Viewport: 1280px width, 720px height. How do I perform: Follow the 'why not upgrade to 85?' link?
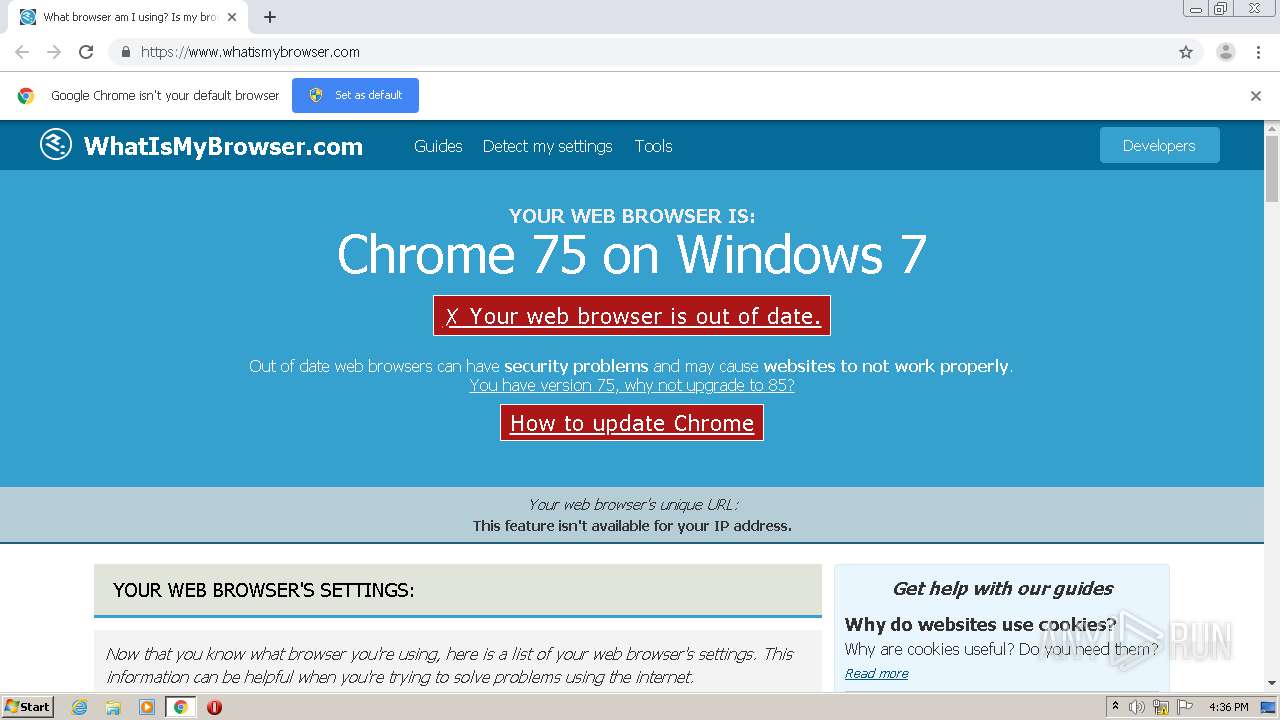(x=632, y=385)
